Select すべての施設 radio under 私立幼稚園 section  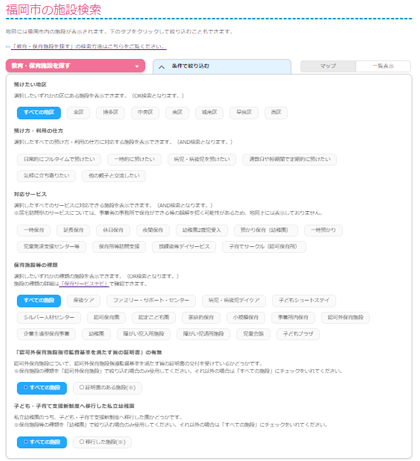point(42,442)
